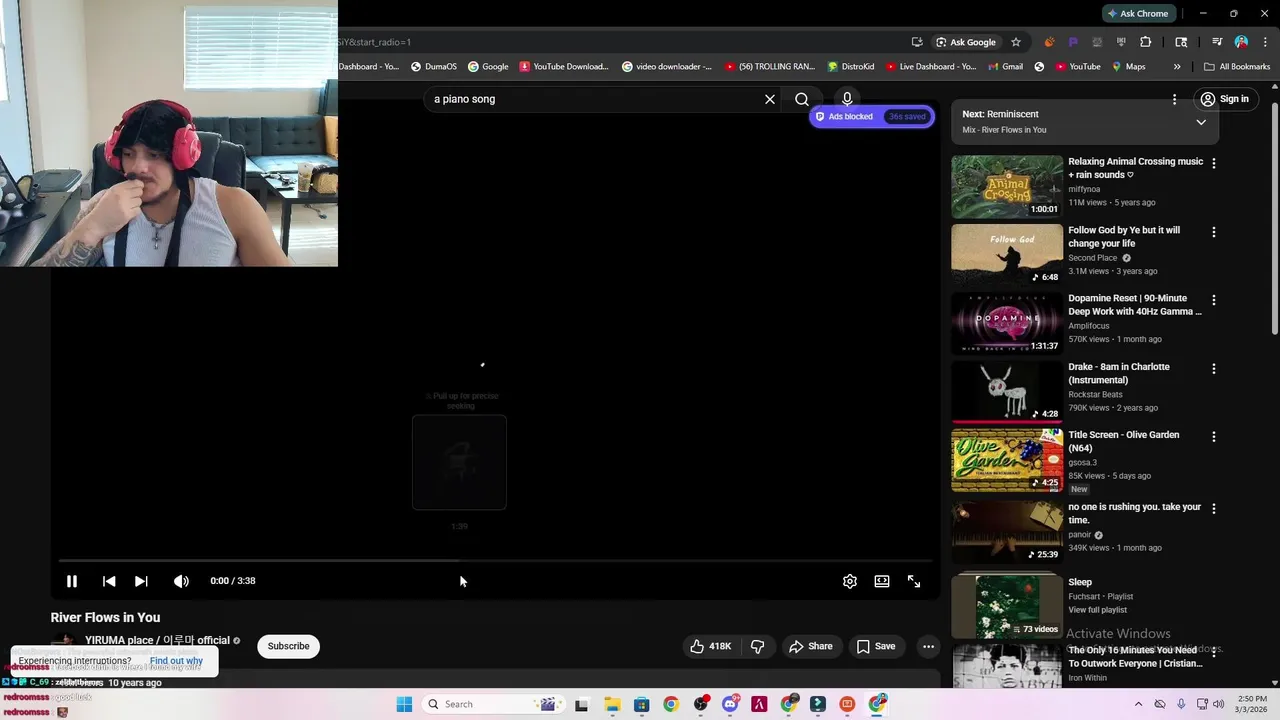Open the Olive Garden N64 thumbnail
The width and height of the screenshot is (1280, 720).
pos(1007,460)
